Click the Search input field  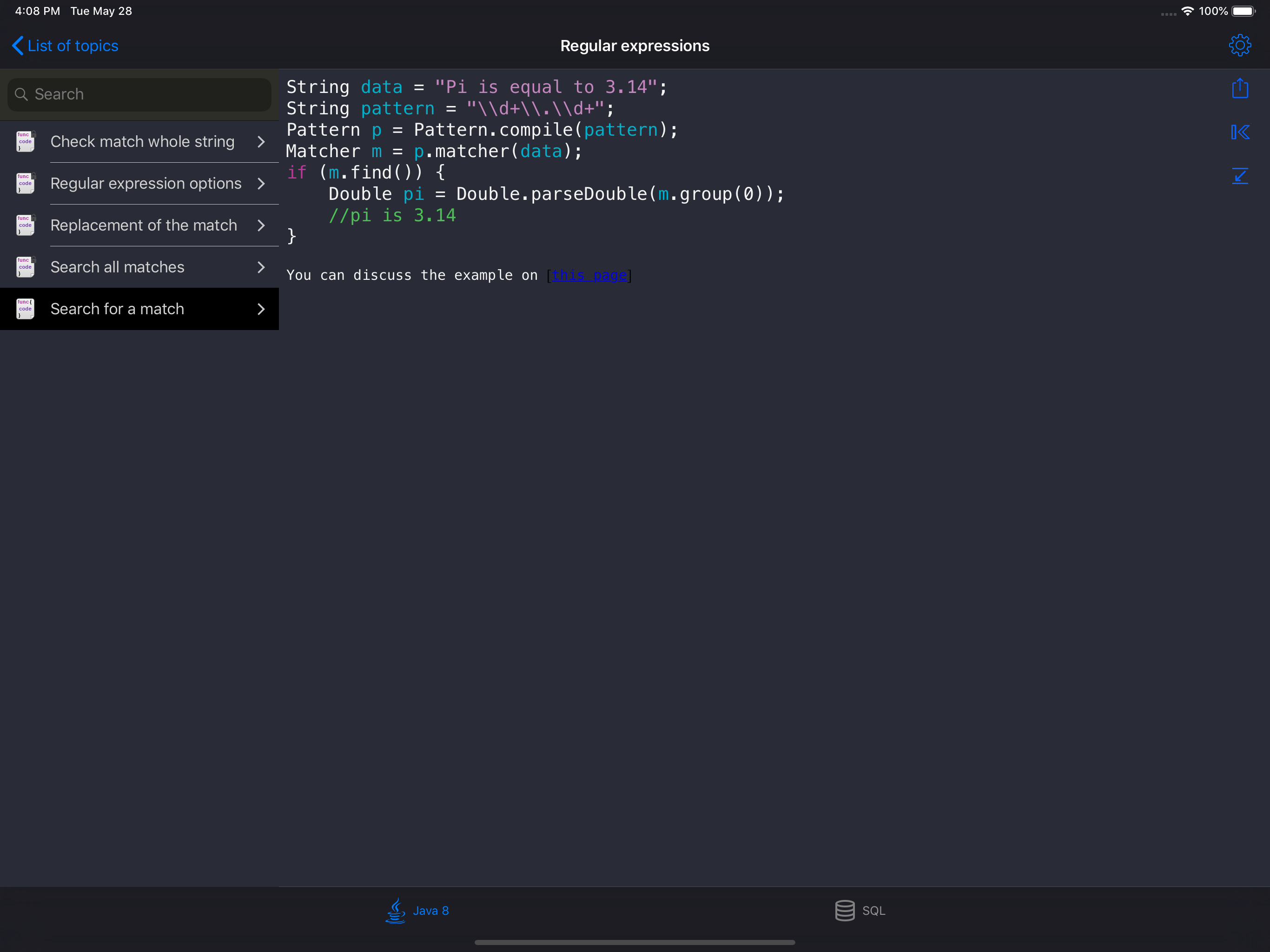tap(139, 94)
